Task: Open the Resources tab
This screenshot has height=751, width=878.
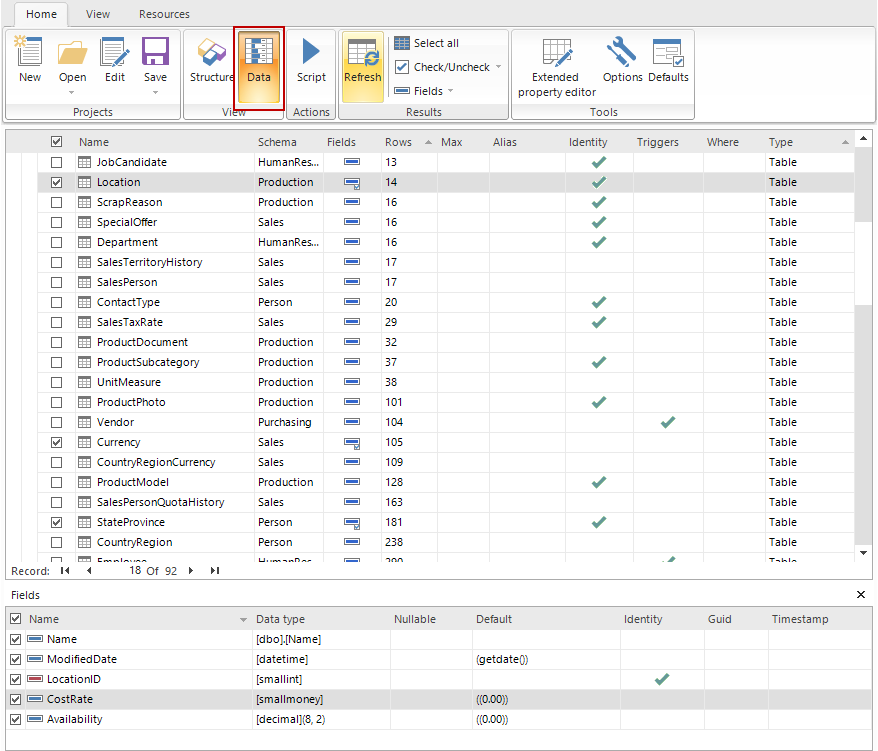Action: click(x=164, y=14)
